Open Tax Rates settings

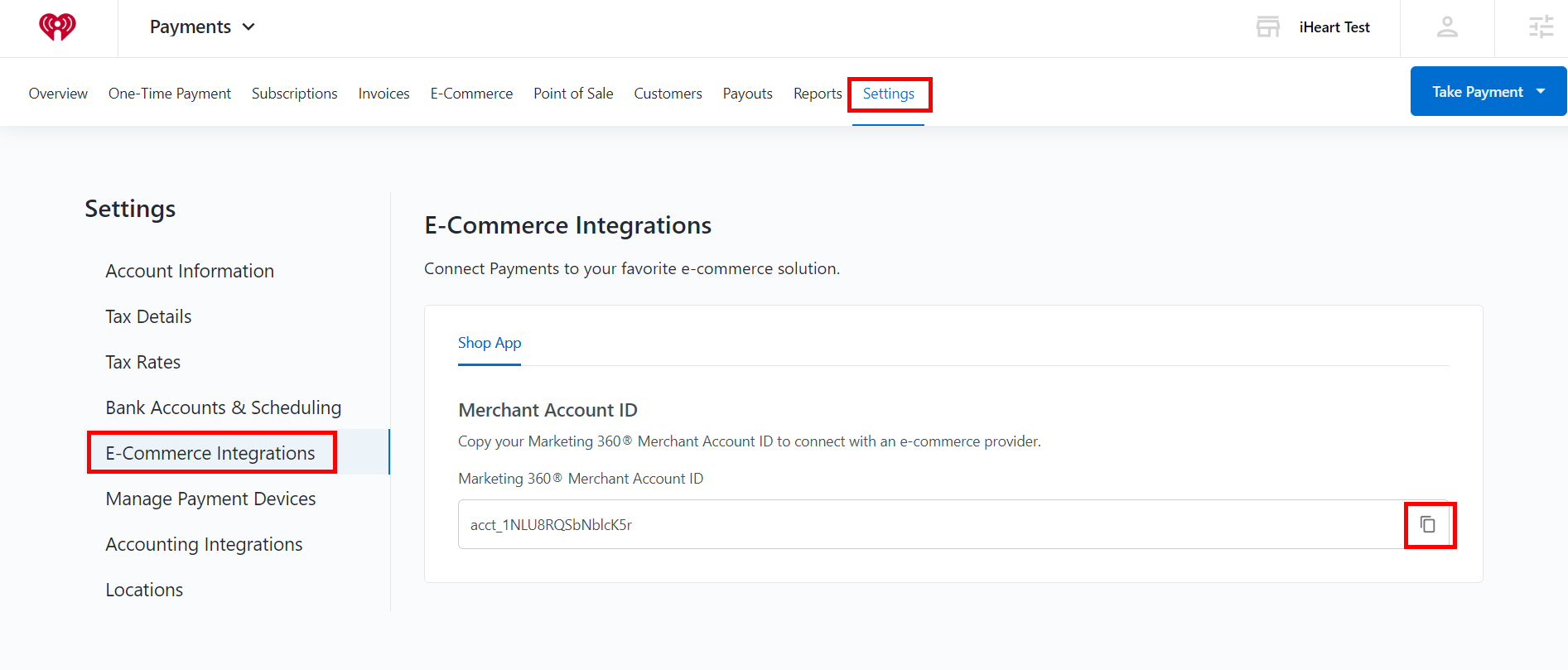143,362
